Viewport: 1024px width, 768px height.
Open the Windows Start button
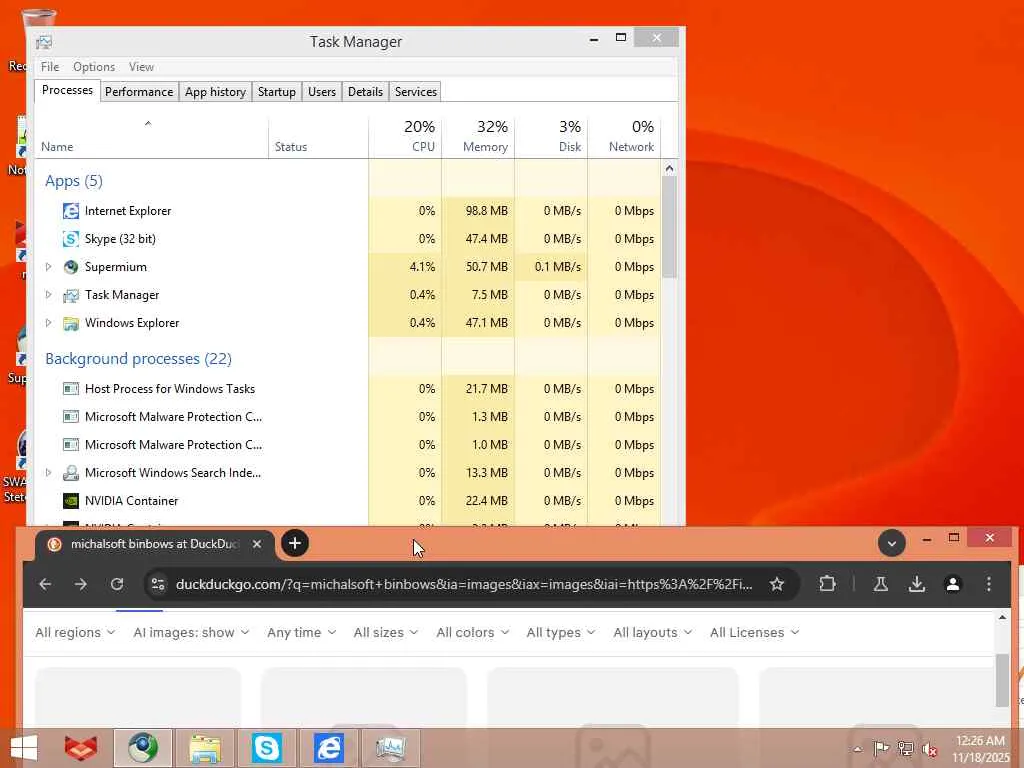point(24,748)
